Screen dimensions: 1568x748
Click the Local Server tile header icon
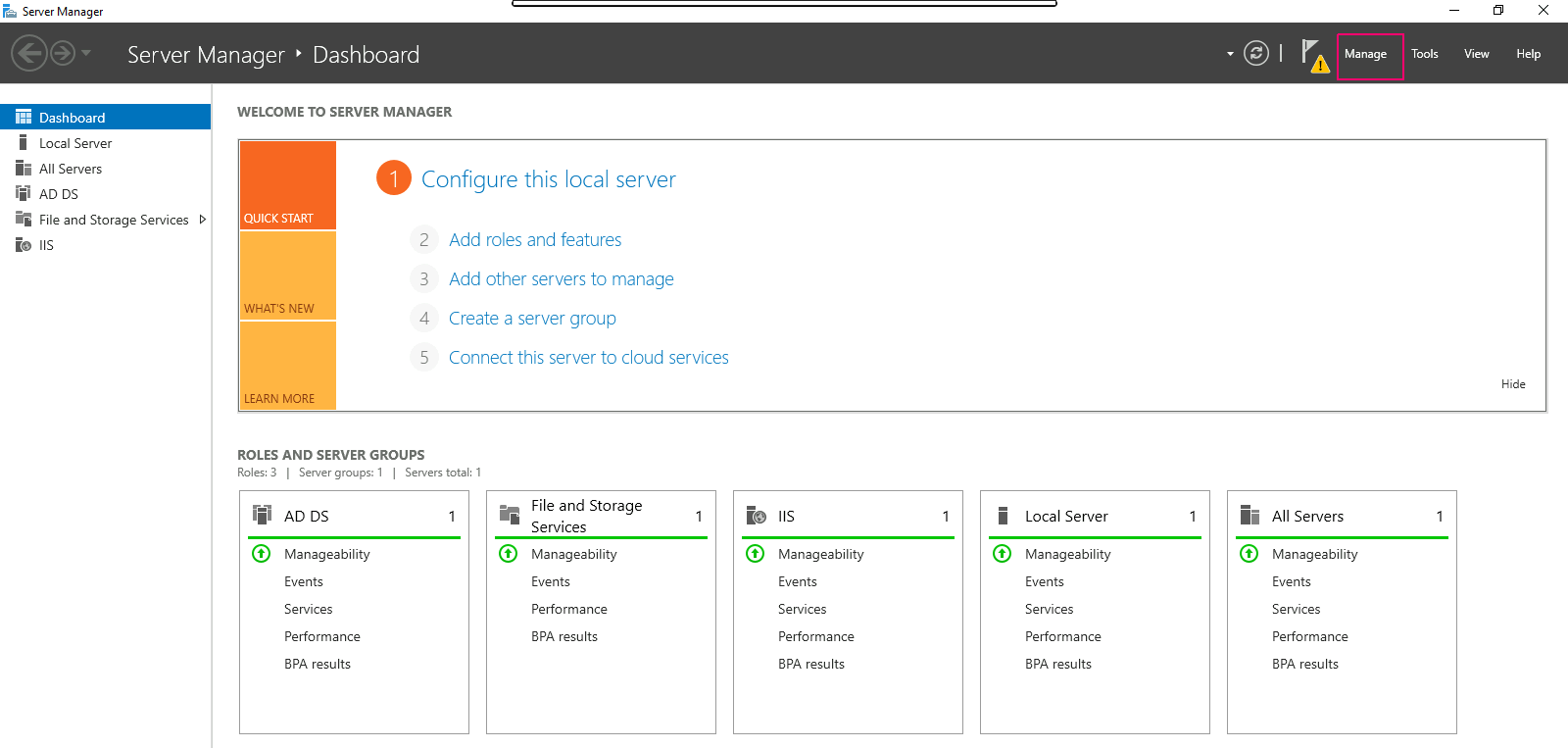click(x=1003, y=515)
